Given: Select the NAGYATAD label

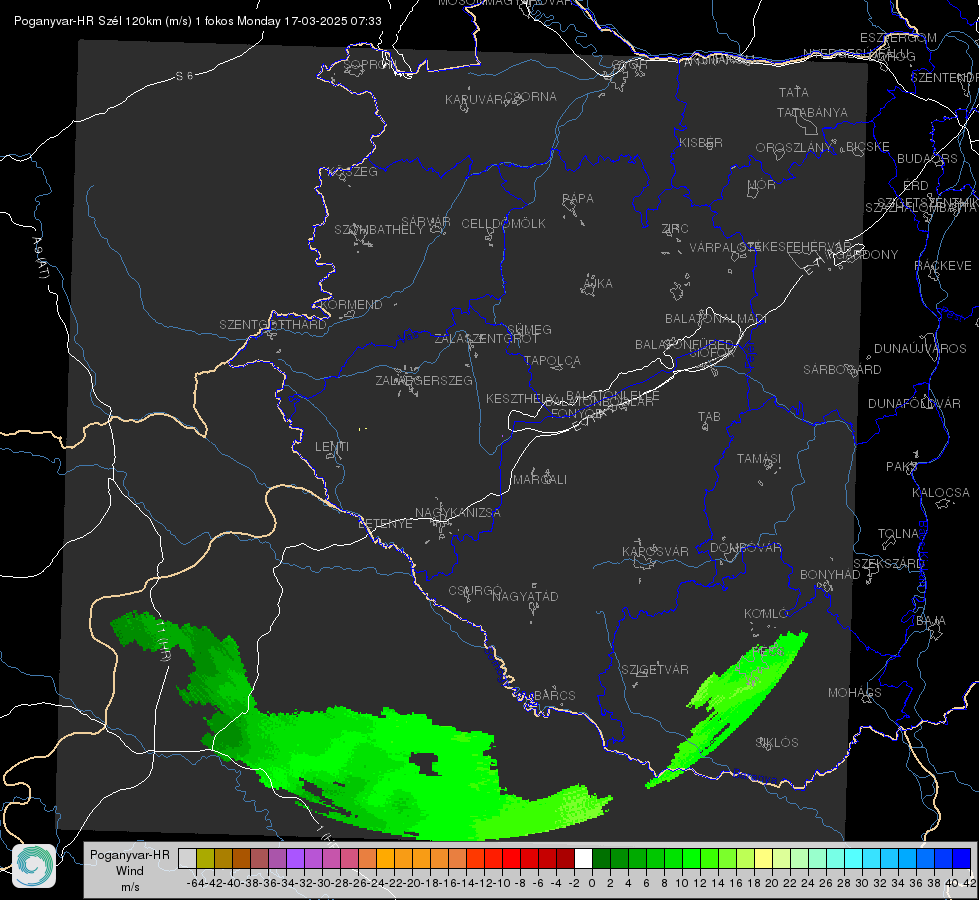Looking at the screenshot, I should point(525,596).
